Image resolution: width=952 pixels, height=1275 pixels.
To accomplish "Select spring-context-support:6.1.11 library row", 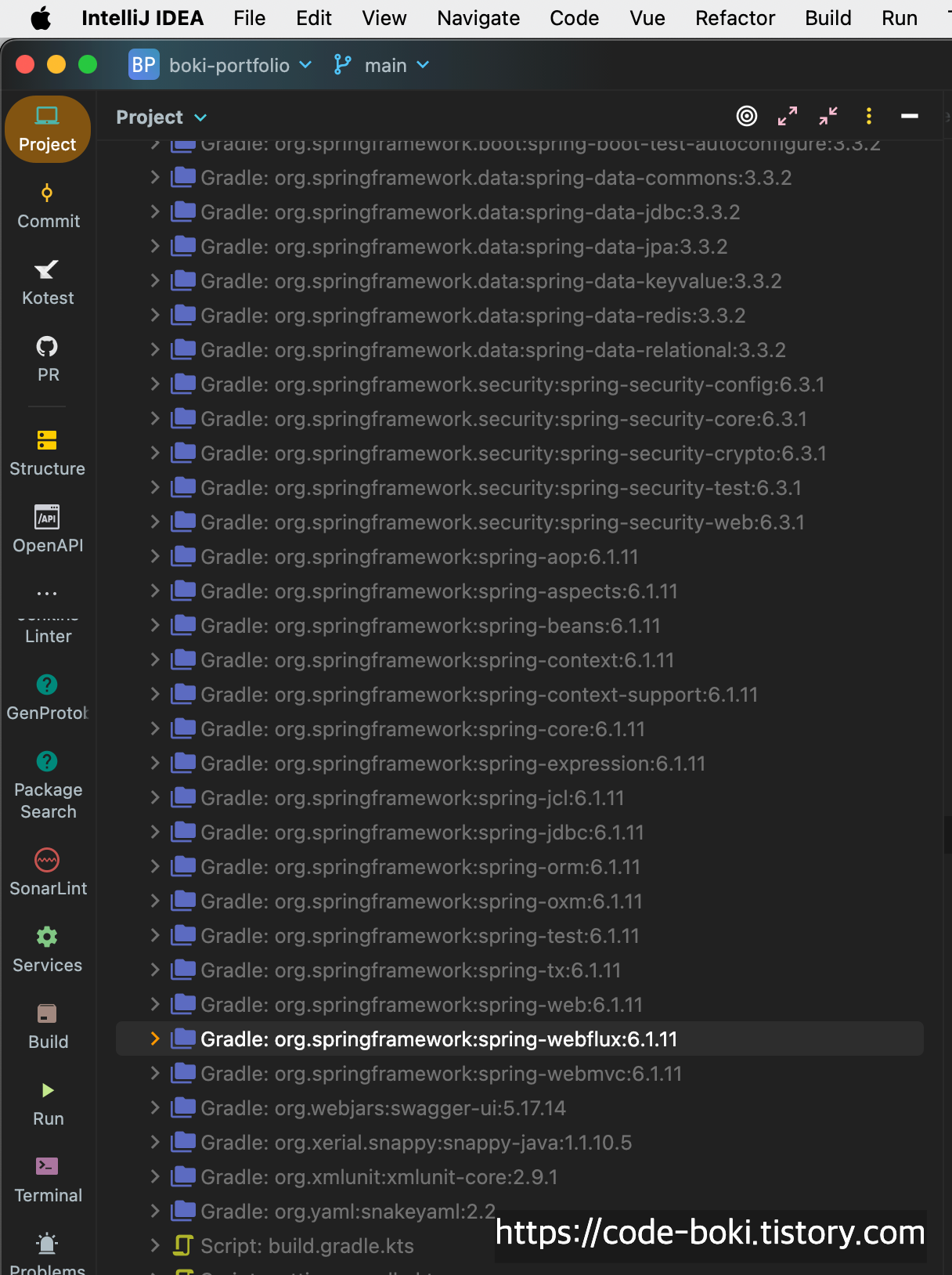I will tap(520, 695).
